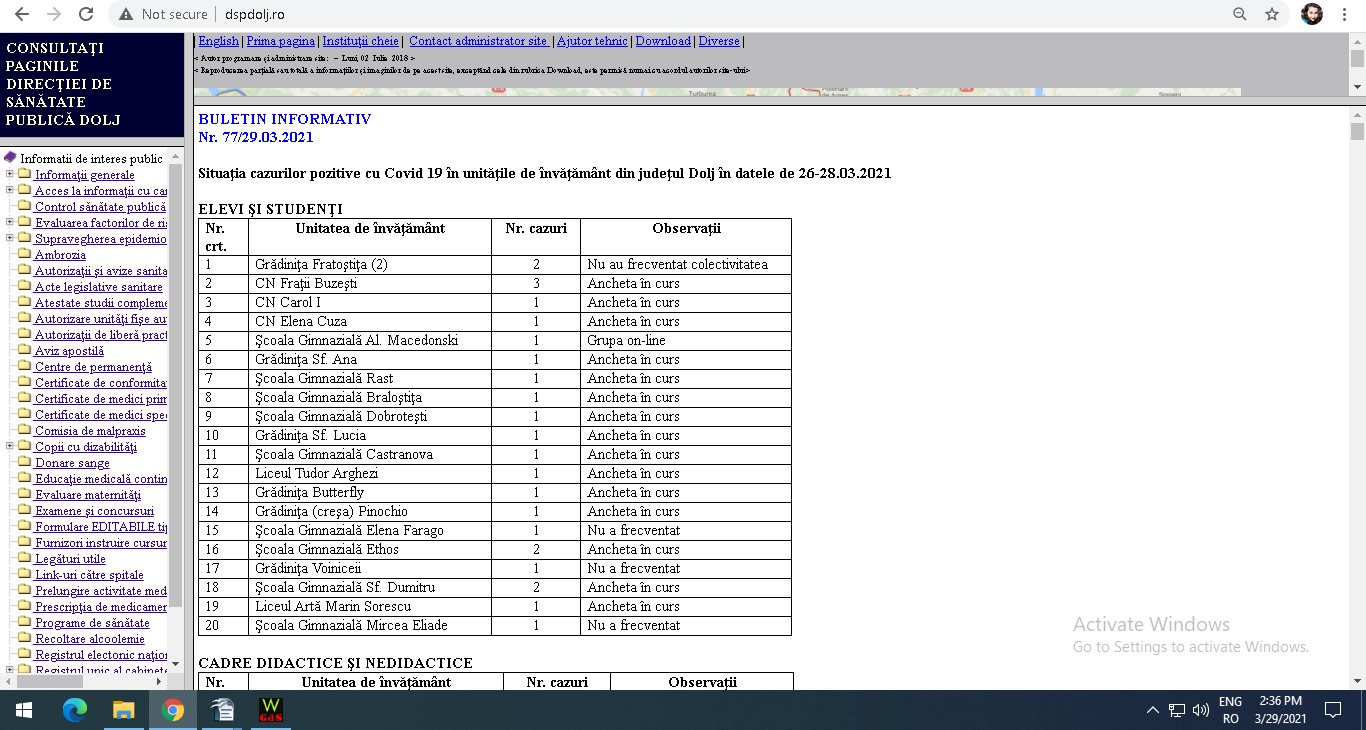Expand the Acces la informații node
Screen dimensions: 1366x730
[9, 190]
